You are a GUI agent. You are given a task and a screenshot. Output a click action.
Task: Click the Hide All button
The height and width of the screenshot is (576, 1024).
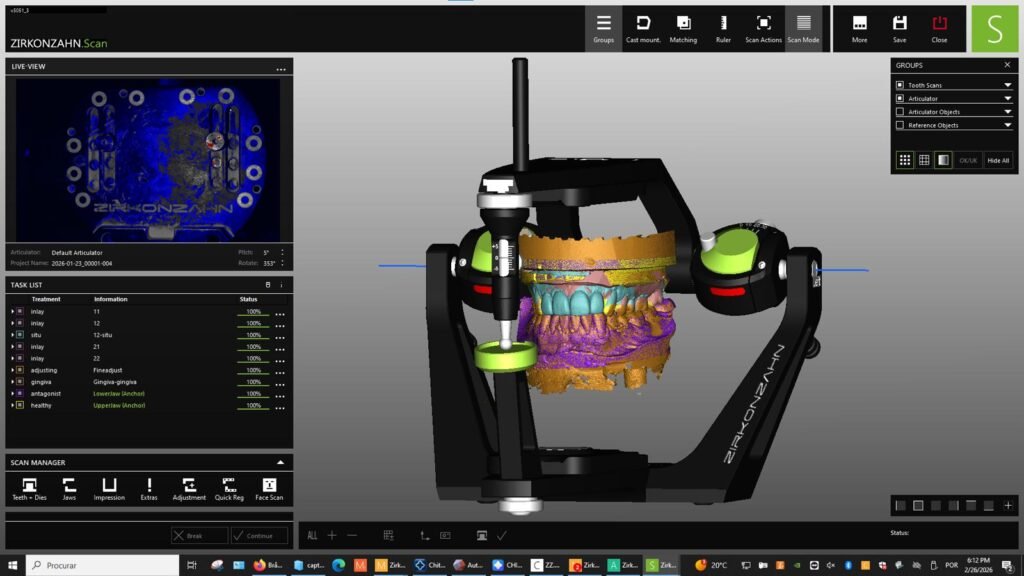tap(998, 160)
